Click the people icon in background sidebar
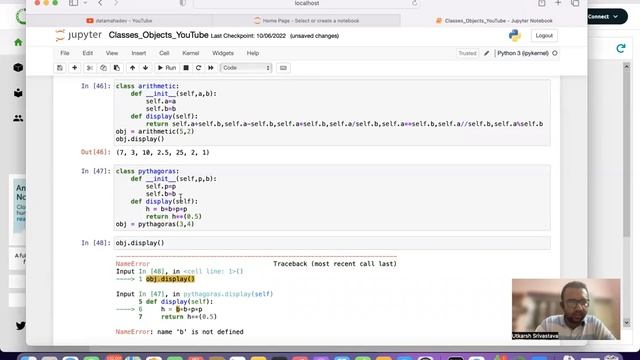 point(18,118)
